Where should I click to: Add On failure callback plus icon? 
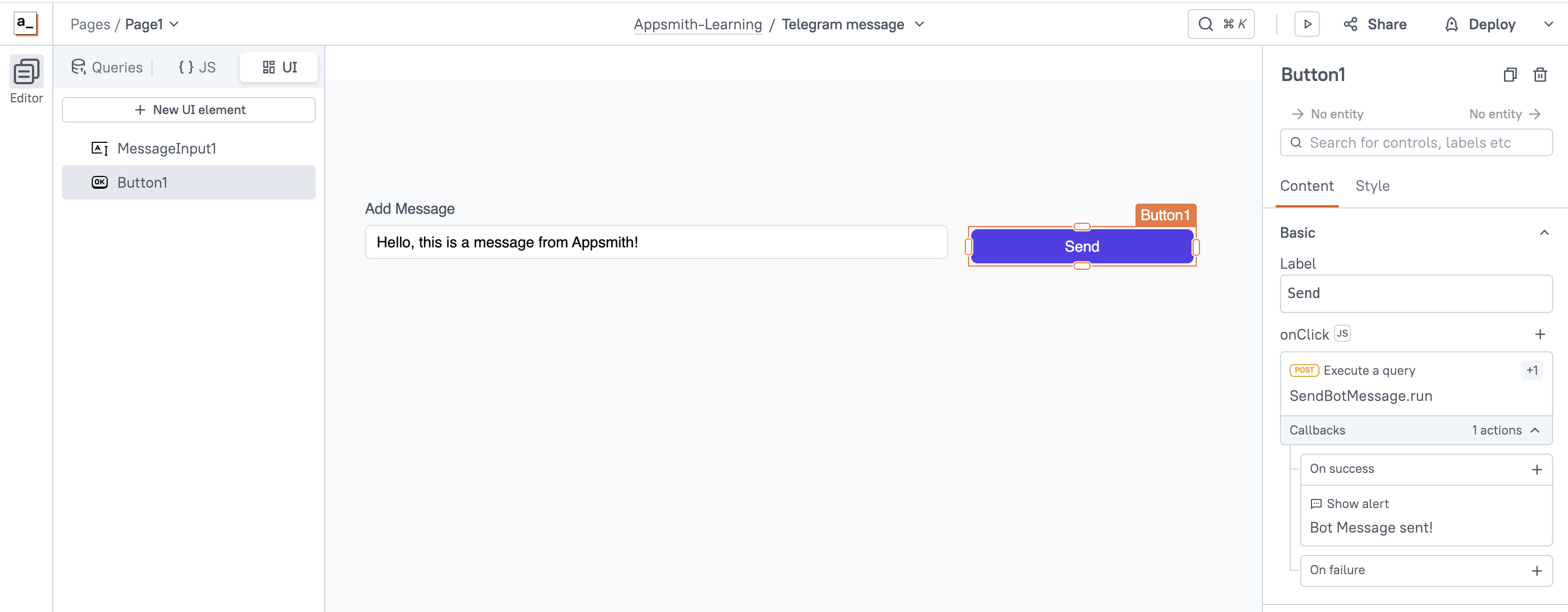click(1537, 570)
